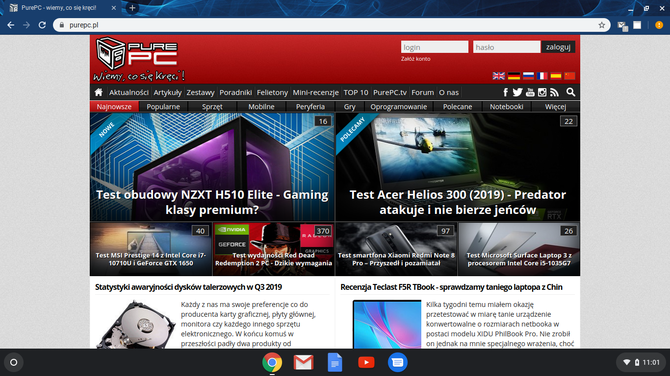Select the Notebooki tab

(506, 106)
